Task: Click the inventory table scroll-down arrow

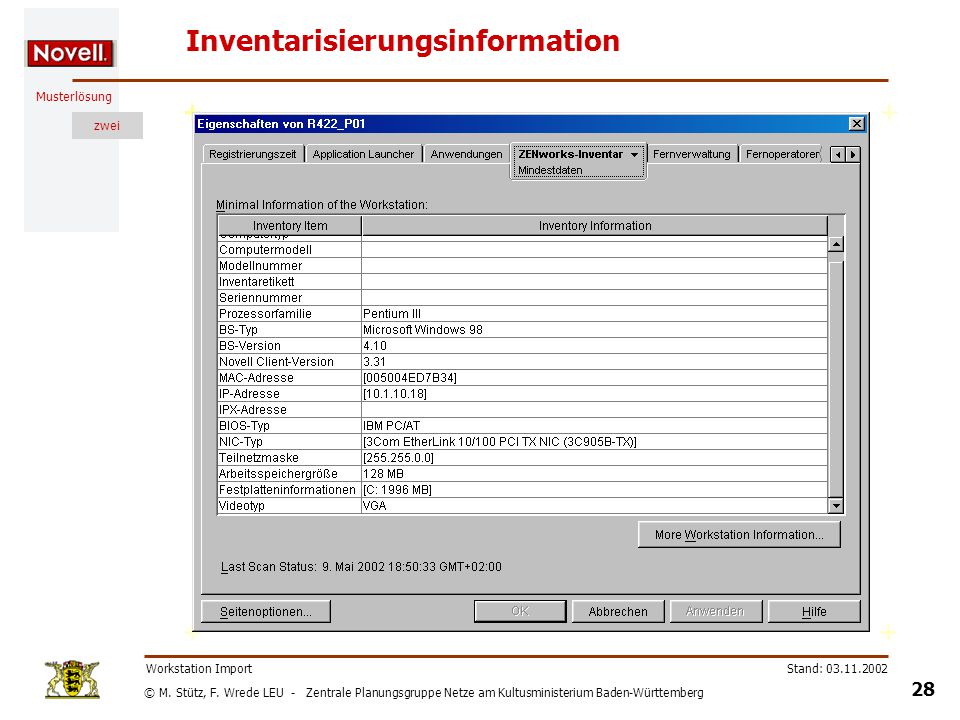Action: 836,506
